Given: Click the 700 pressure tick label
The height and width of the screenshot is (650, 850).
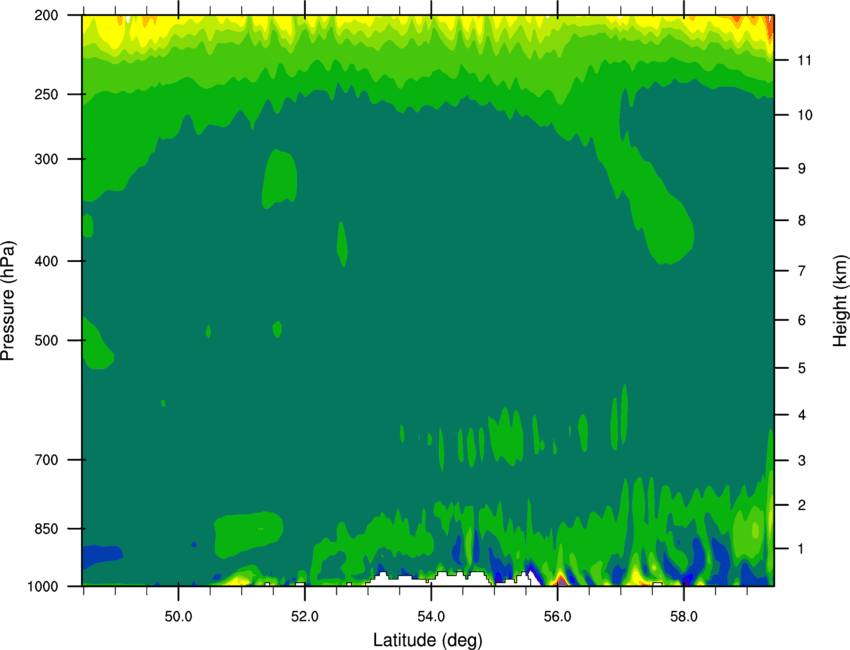Looking at the screenshot, I should click(46, 460).
